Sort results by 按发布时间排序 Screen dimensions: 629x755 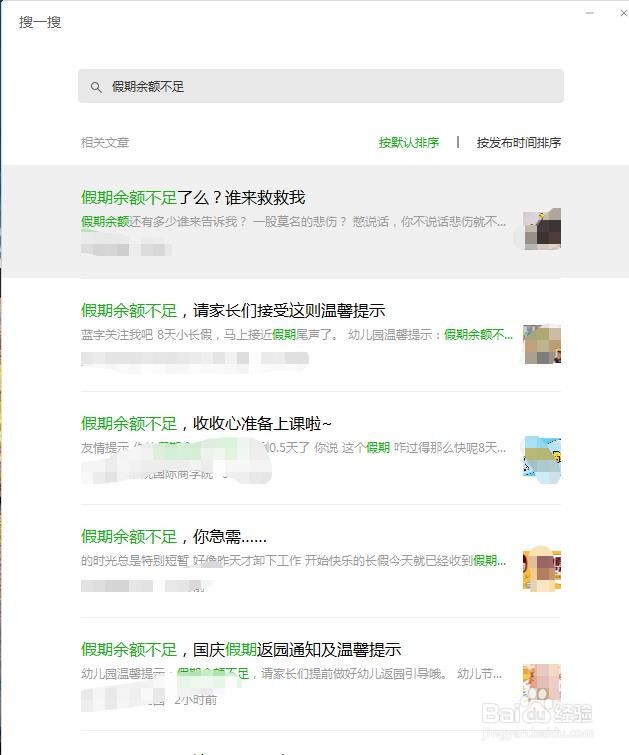point(519,143)
